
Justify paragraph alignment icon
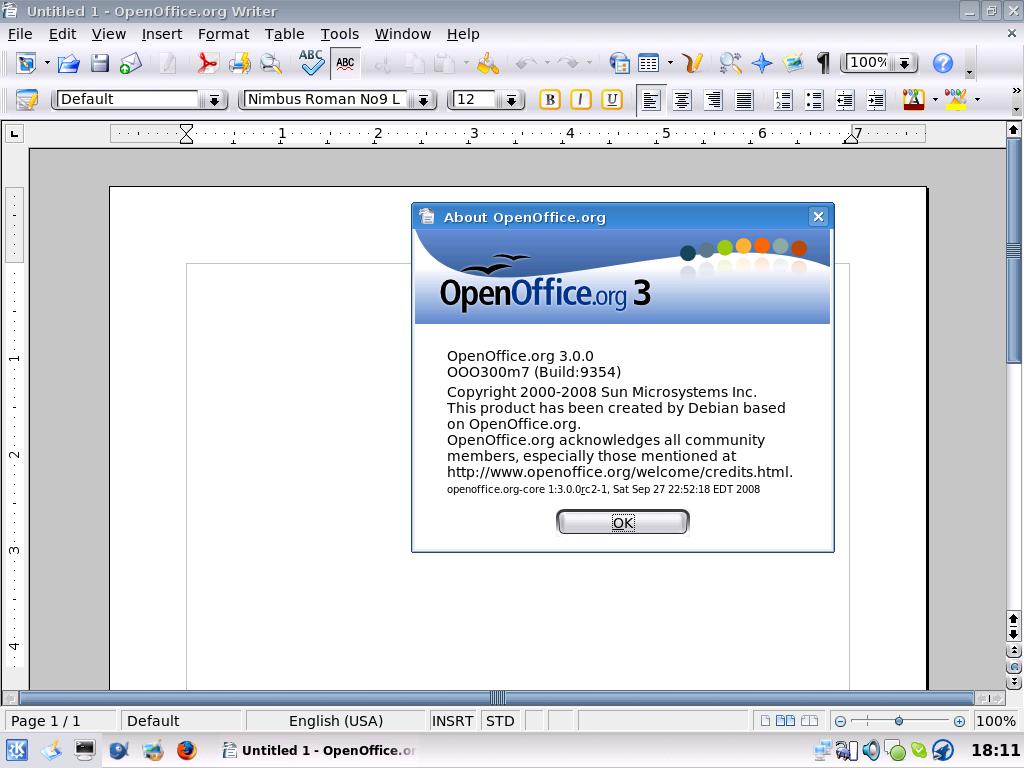click(x=744, y=100)
